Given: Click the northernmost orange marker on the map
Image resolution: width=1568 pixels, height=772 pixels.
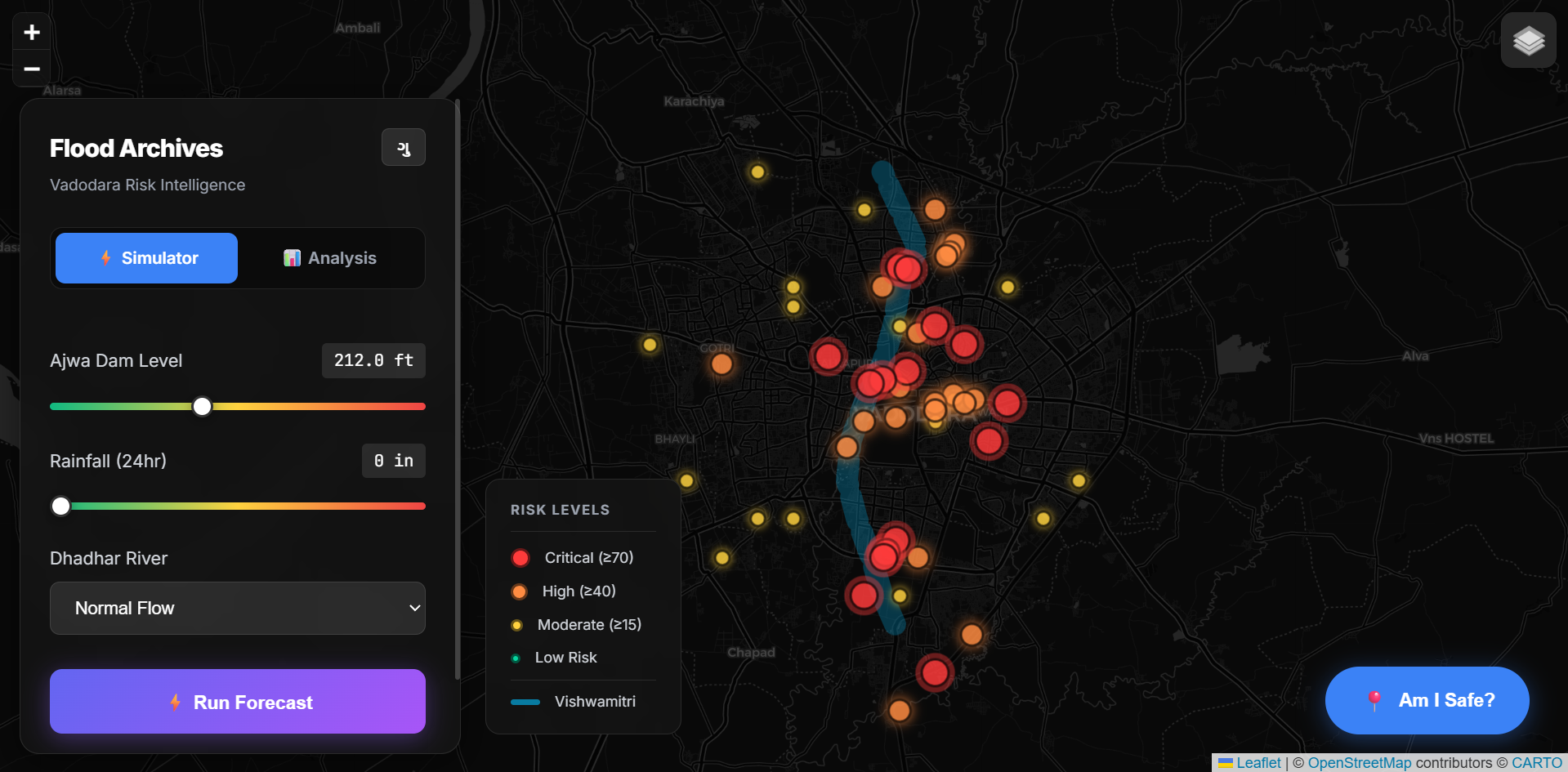Looking at the screenshot, I should 935,210.
